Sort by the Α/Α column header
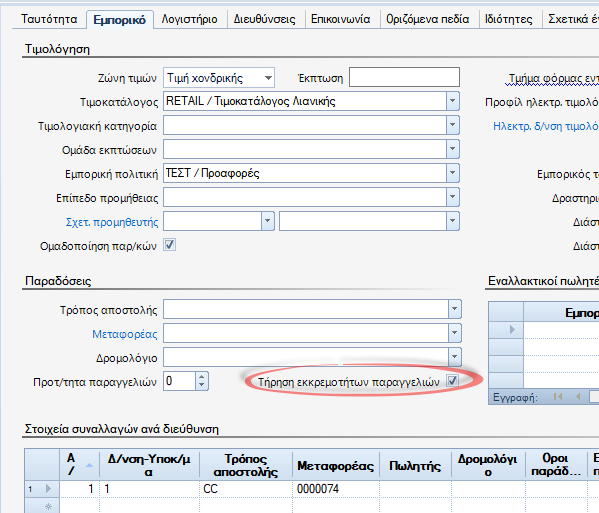The image size is (599, 513). pyautogui.click(x=79, y=464)
